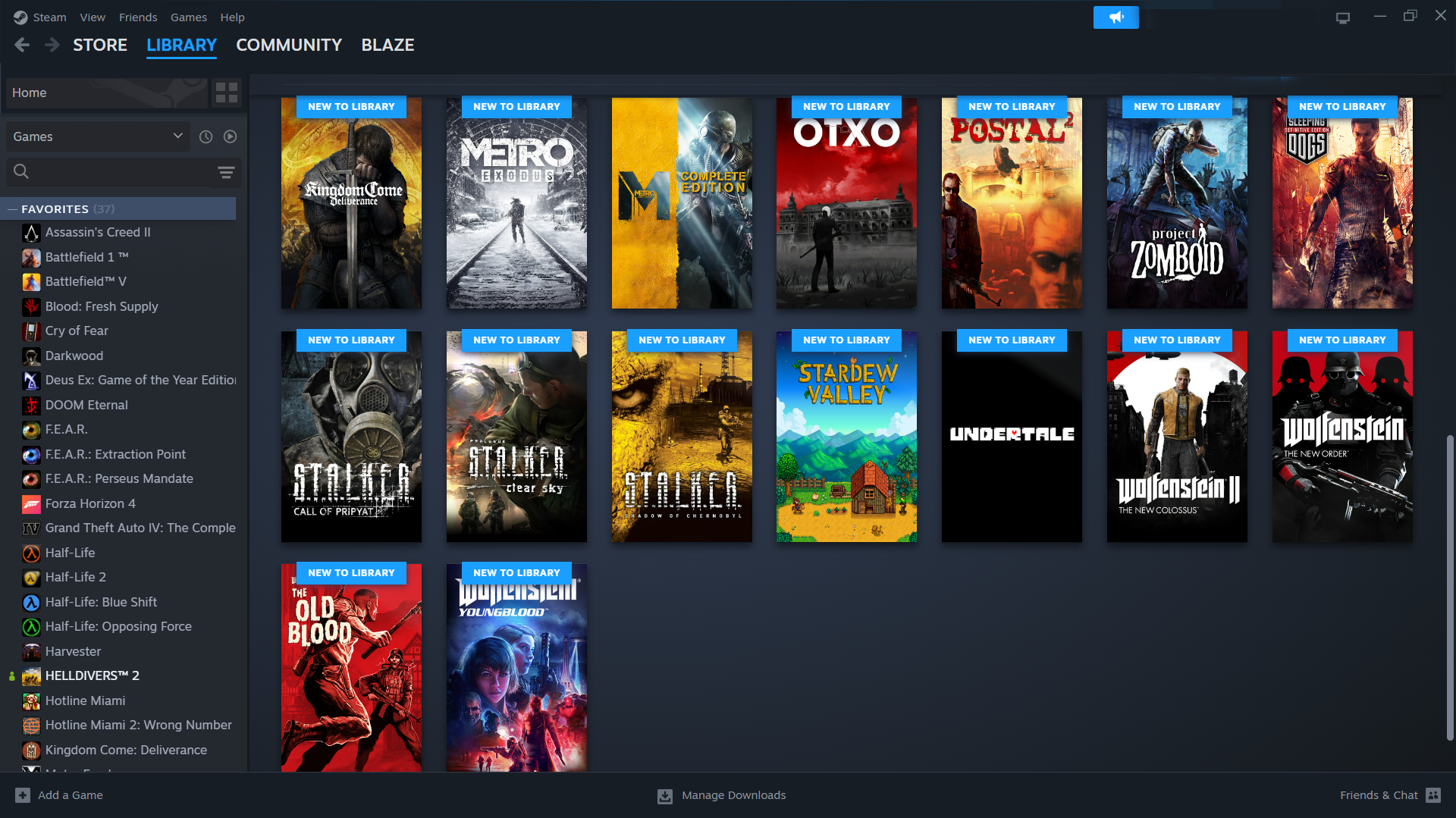Screen dimensions: 1456x818
Task: Open the announcements megaphone button
Action: 1116,17
